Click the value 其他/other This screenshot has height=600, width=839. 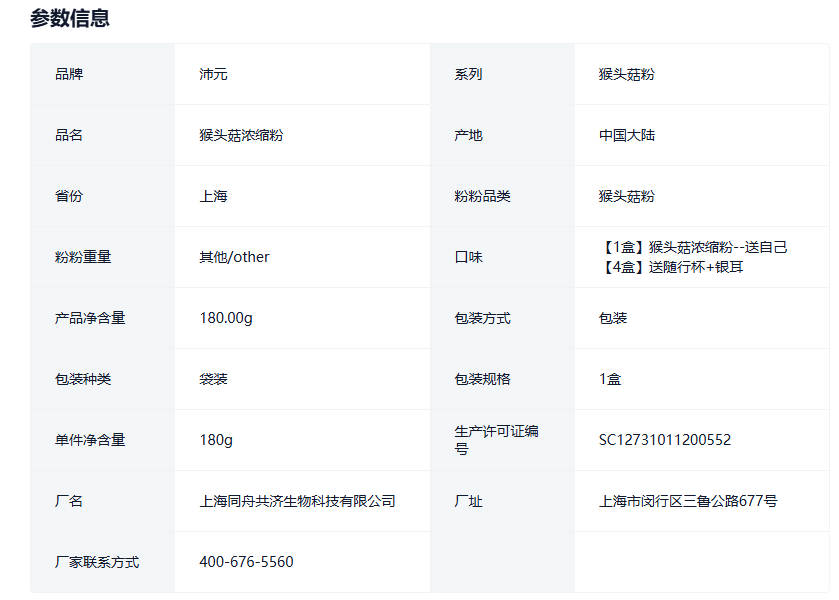click(234, 257)
